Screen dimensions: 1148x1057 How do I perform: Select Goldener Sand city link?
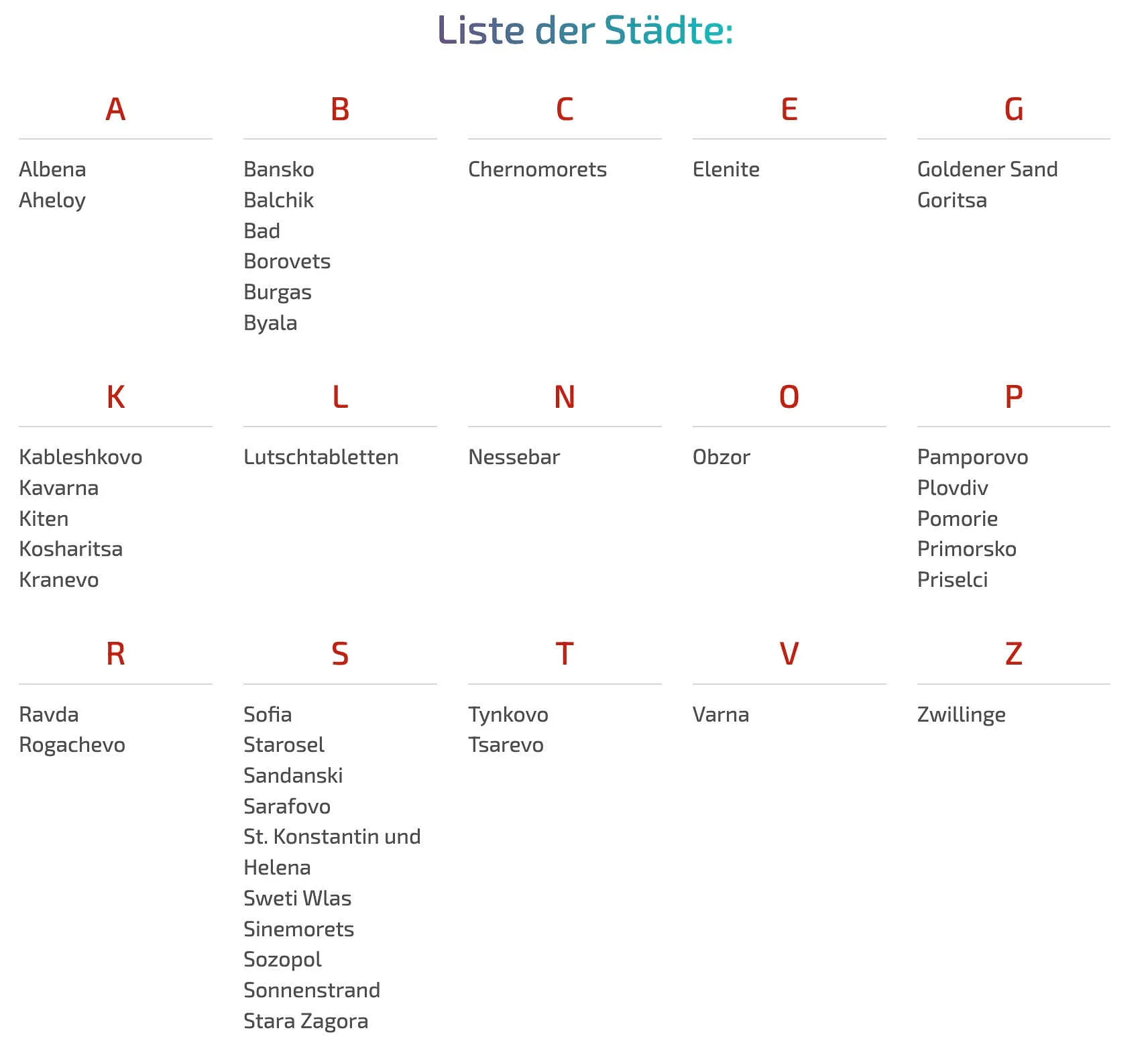point(987,169)
